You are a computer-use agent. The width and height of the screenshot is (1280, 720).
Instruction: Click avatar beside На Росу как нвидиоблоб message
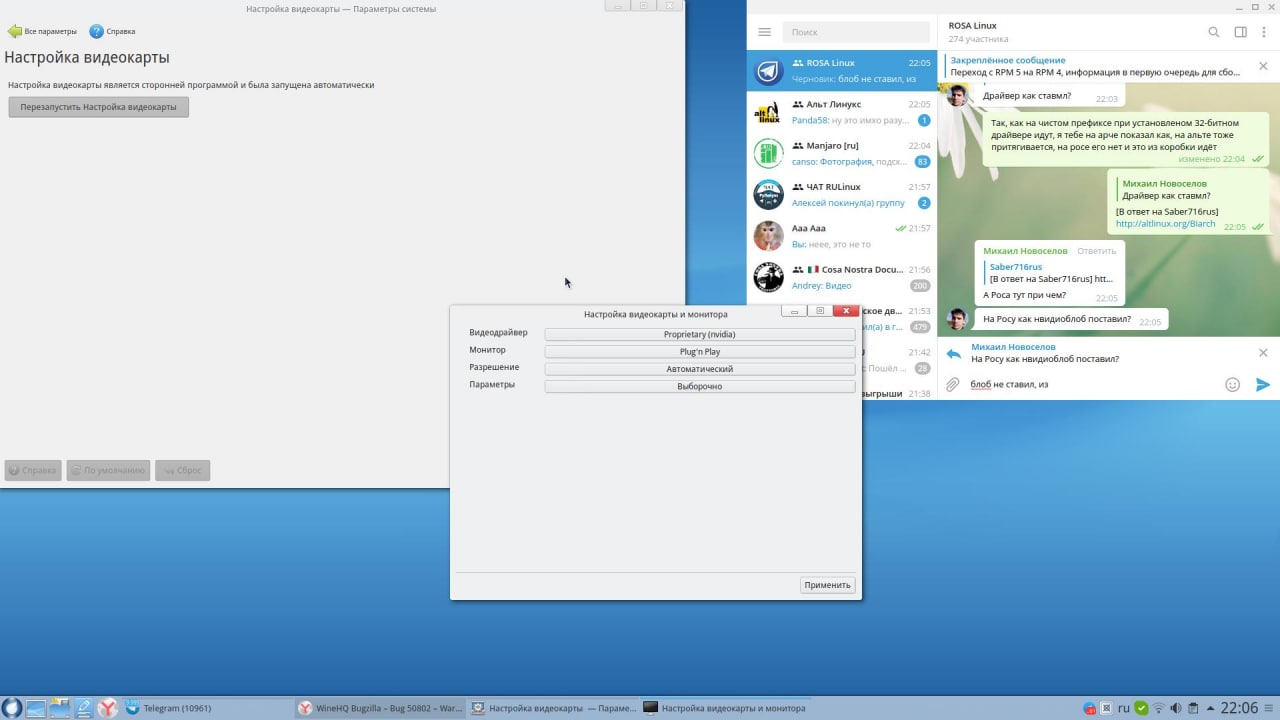pyautogui.click(x=958, y=320)
